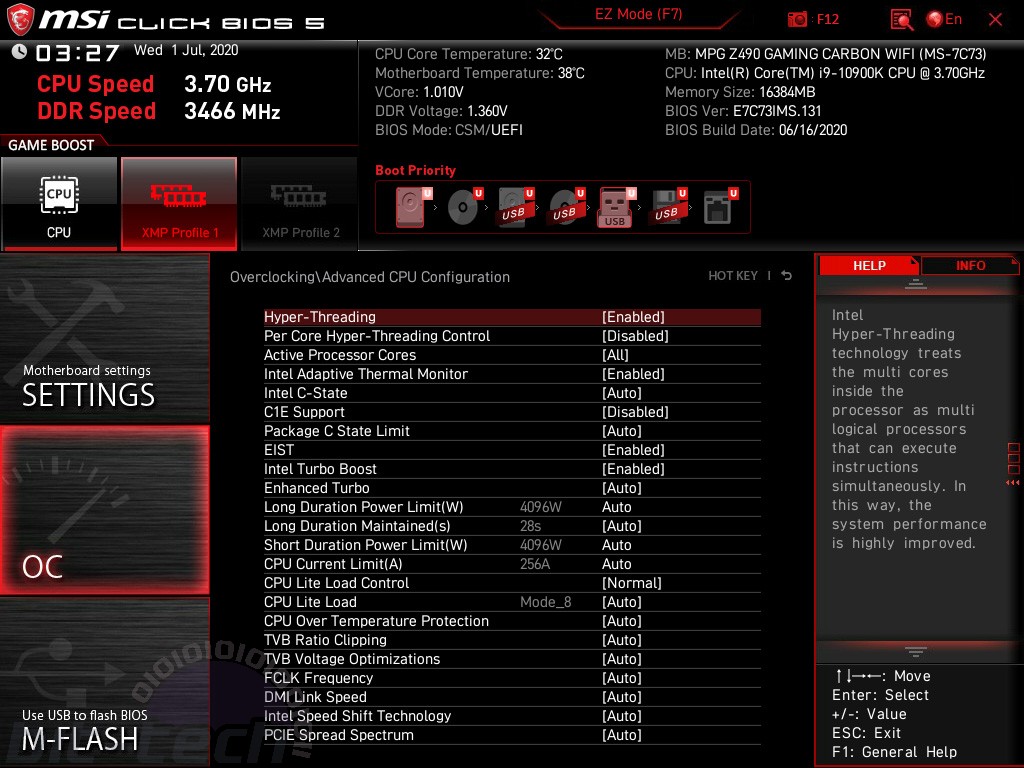Open CPU Over Temperature Protection [Auto] dropdown

(622, 620)
